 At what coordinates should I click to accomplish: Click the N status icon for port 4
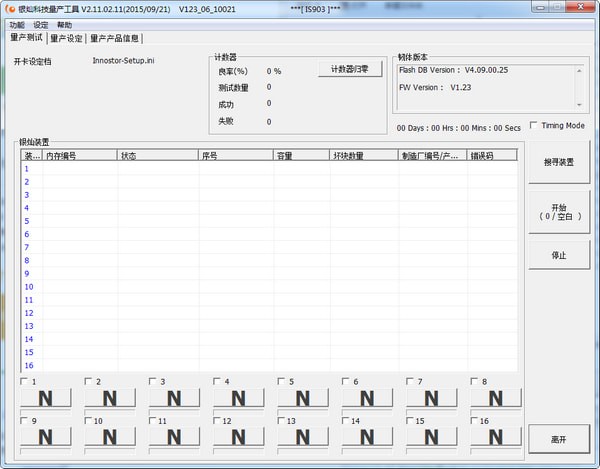(x=239, y=397)
